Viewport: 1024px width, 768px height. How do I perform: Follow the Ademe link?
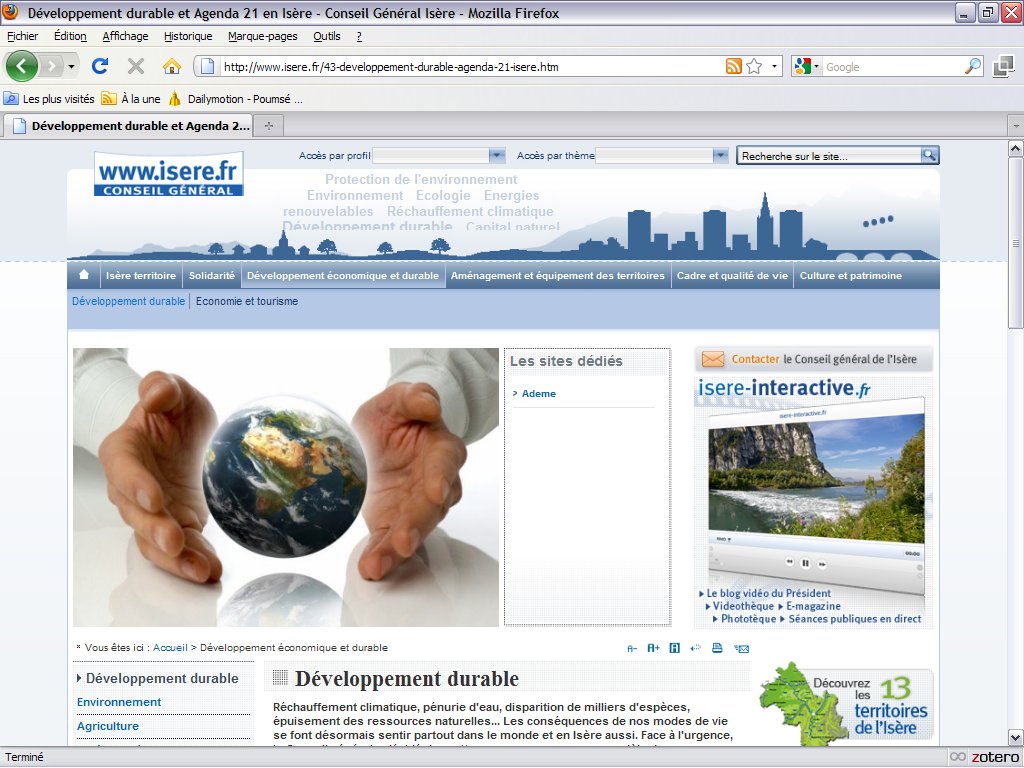539,394
